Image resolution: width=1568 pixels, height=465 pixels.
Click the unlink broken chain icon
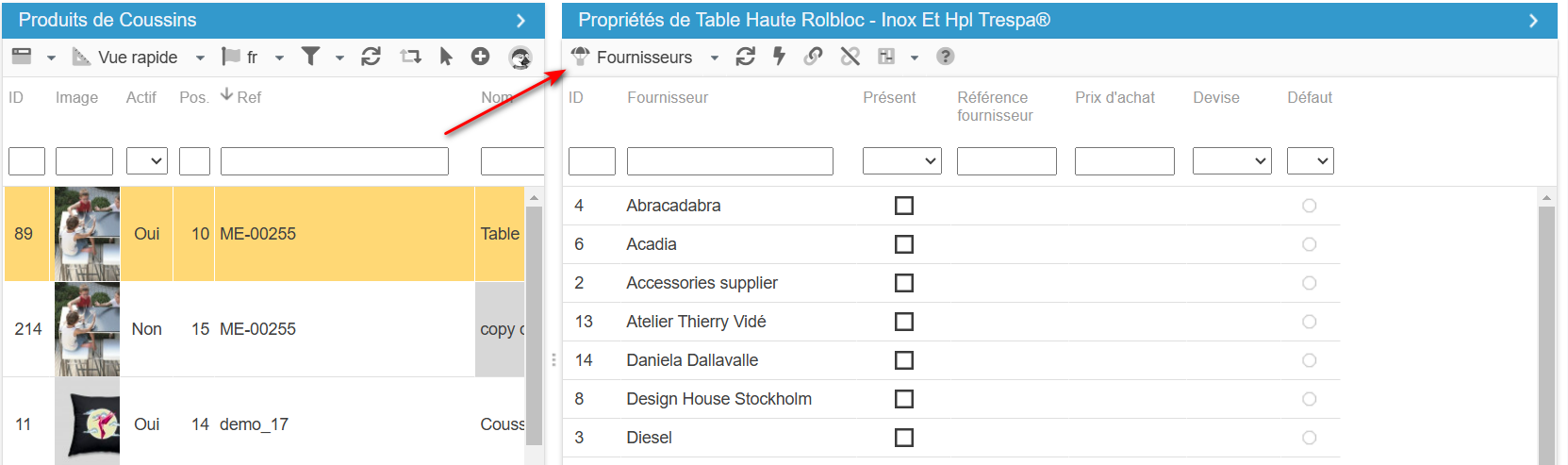(850, 57)
